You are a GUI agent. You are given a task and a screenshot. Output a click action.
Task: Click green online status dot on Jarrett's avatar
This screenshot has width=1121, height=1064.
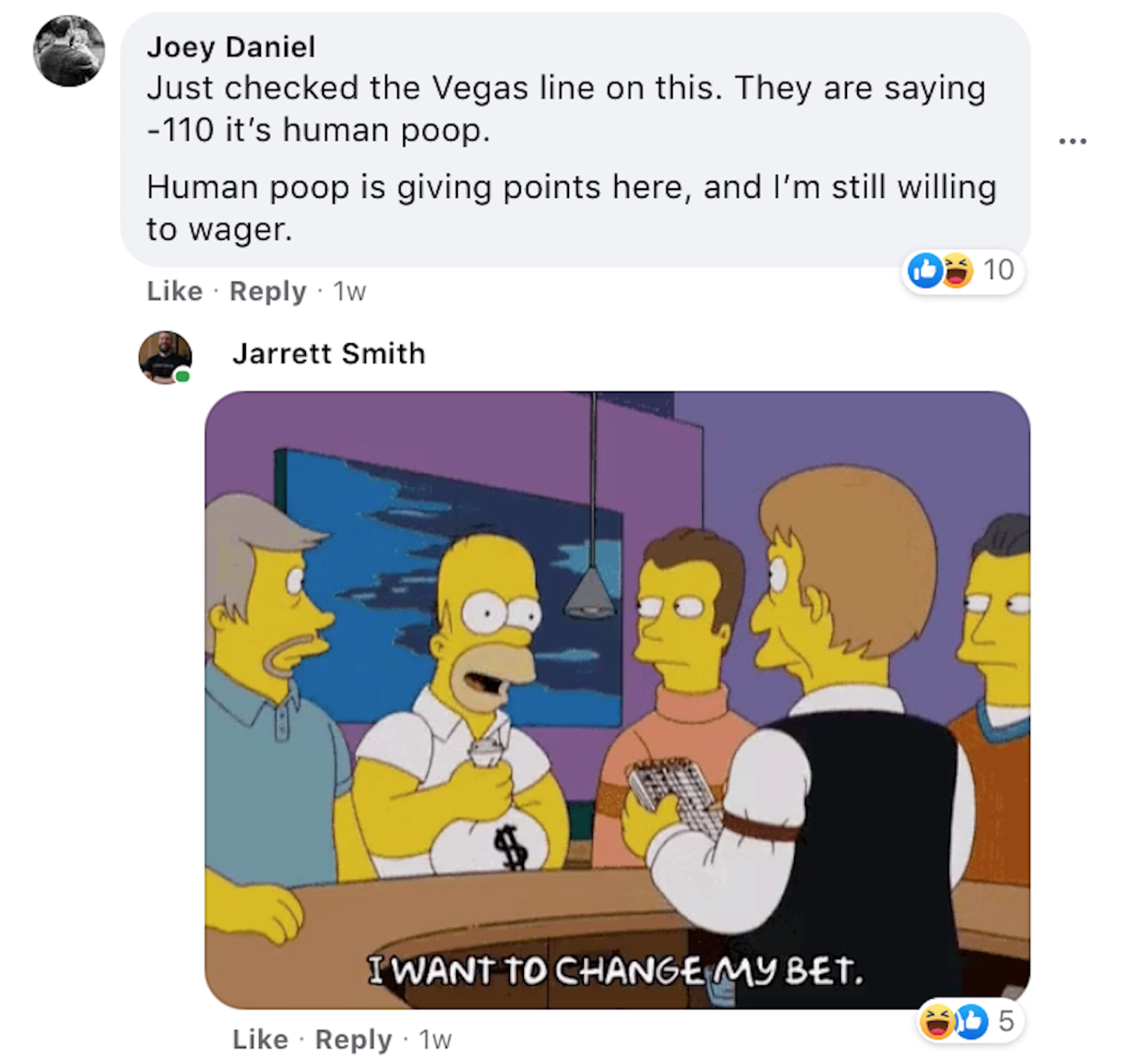[182, 377]
